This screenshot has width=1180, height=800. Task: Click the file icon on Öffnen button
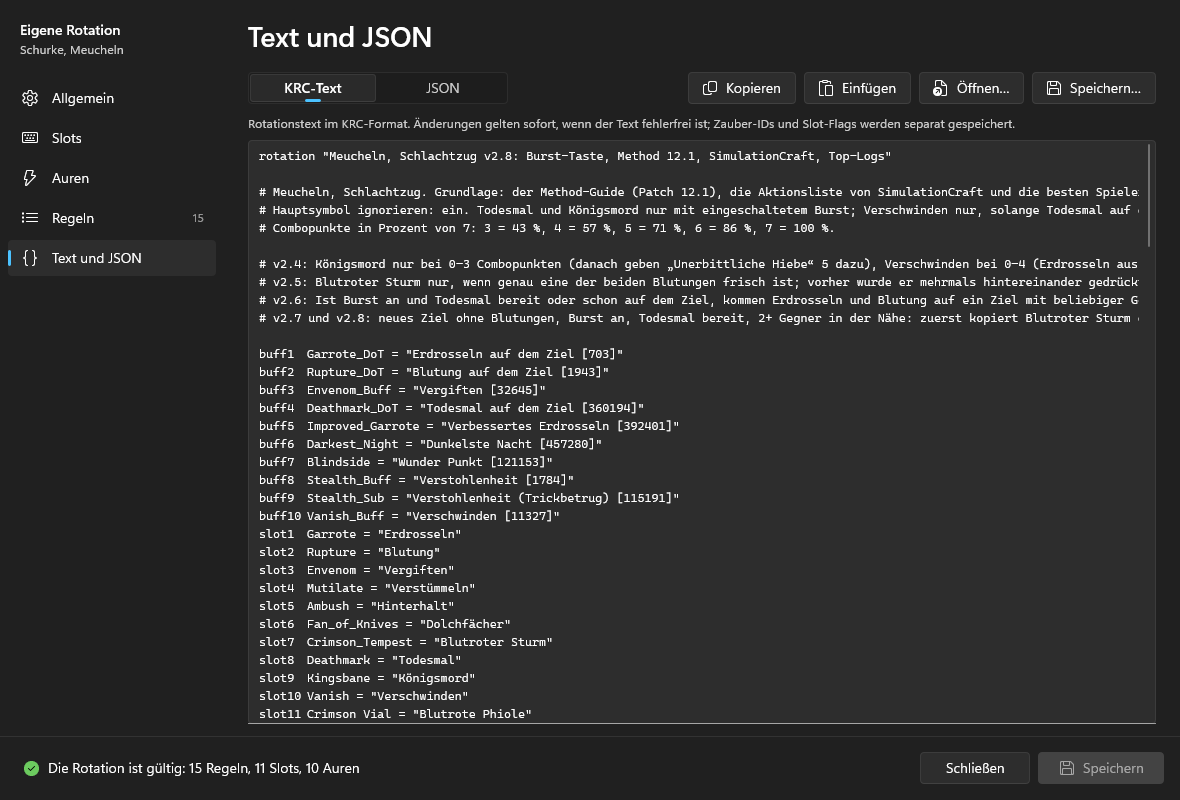[939, 88]
